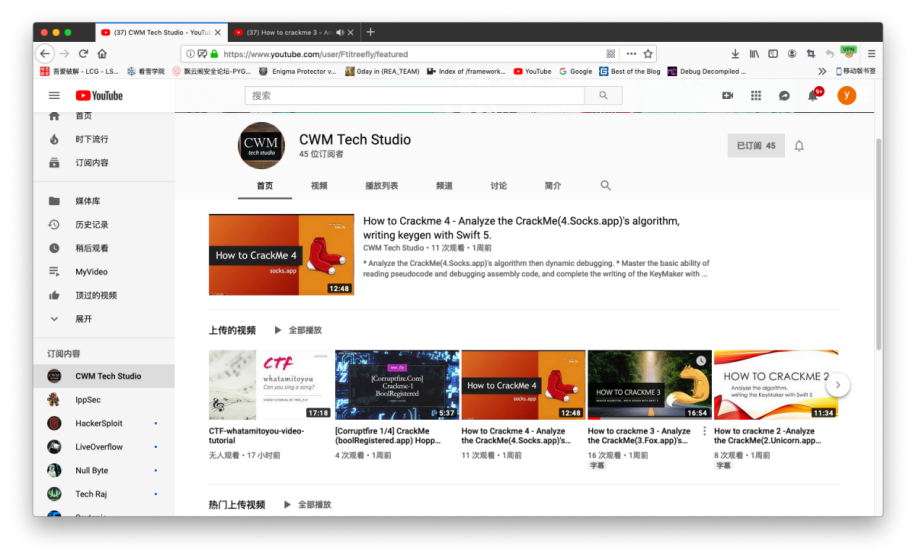Click the screenshot crop toolbar icon
Image resolution: width=916 pixels, height=560 pixels.
[x=810, y=54]
